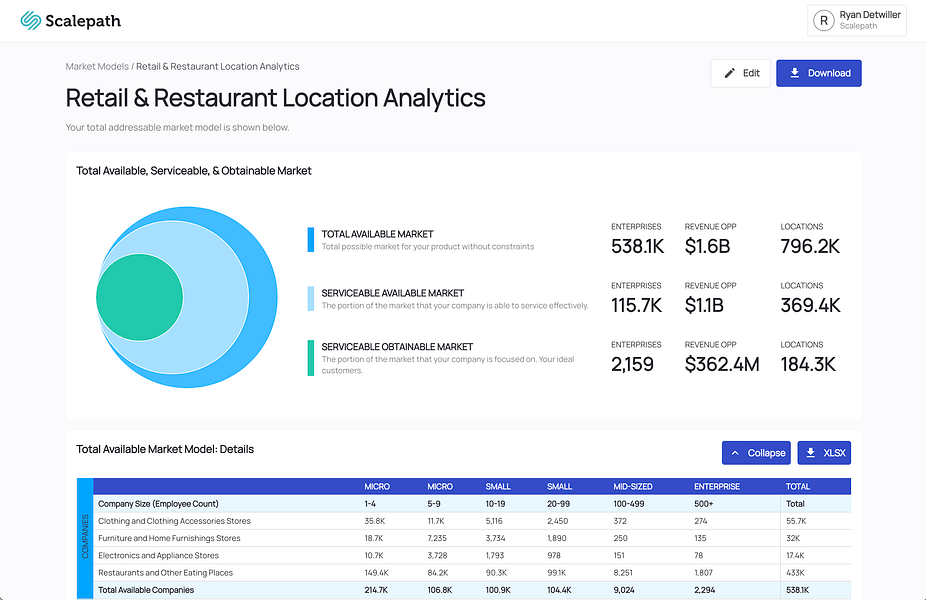Click the vertical COMPANIES side label
The image size is (926, 600).
click(85, 536)
